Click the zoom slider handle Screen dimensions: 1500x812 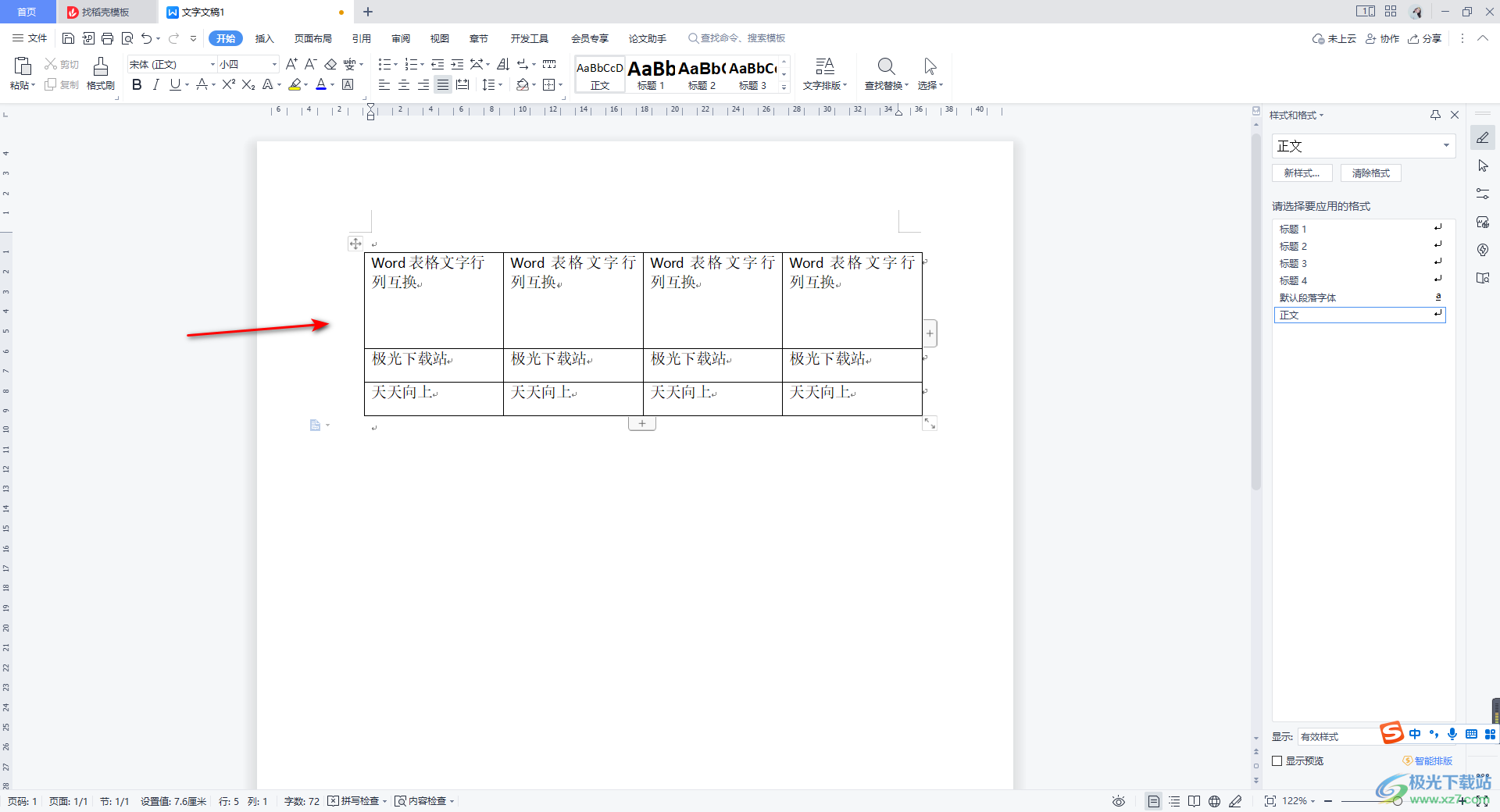1398,801
